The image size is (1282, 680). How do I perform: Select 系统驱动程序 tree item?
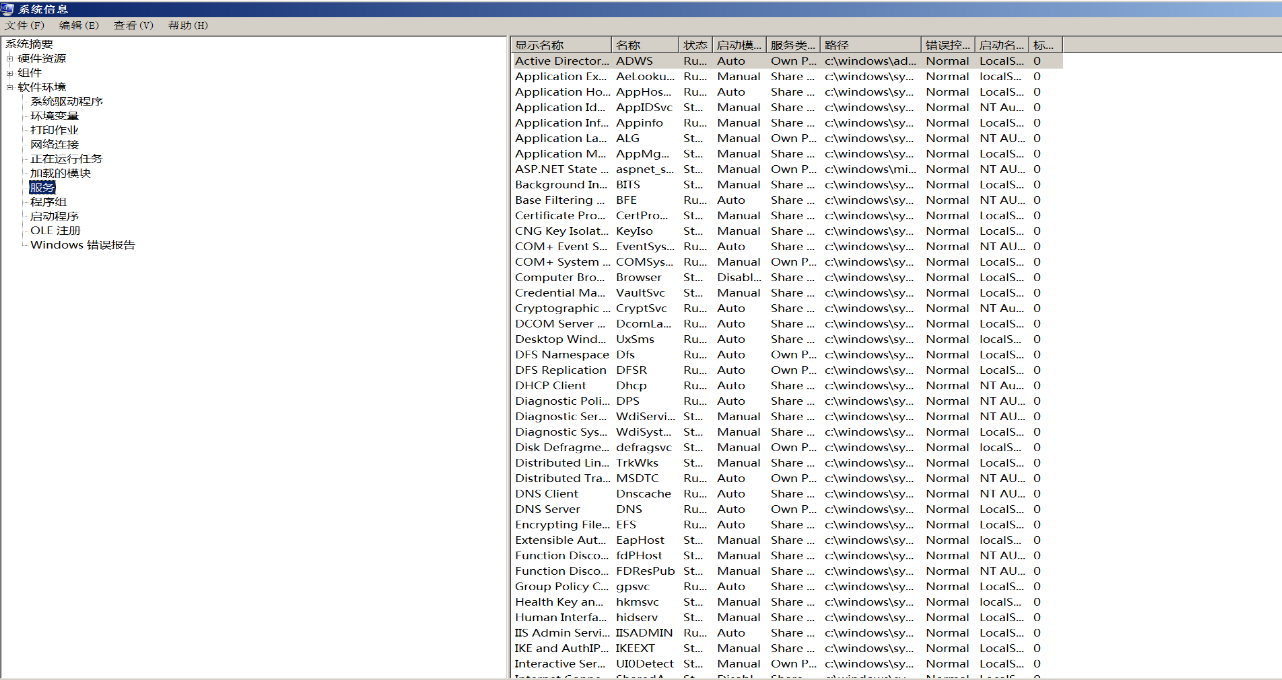[x=67, y=101]
